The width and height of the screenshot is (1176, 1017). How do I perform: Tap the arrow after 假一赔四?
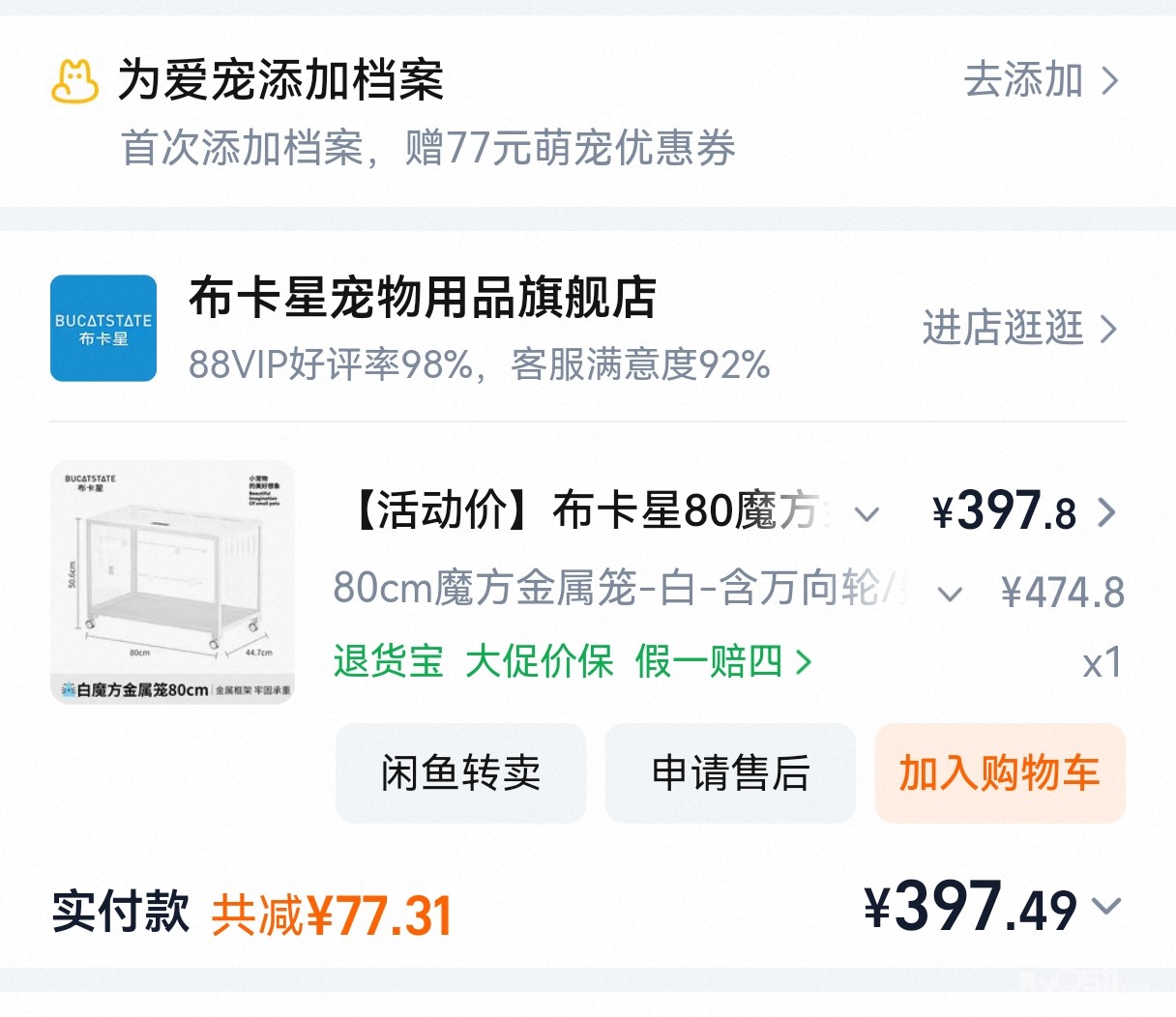pos(803,662)
